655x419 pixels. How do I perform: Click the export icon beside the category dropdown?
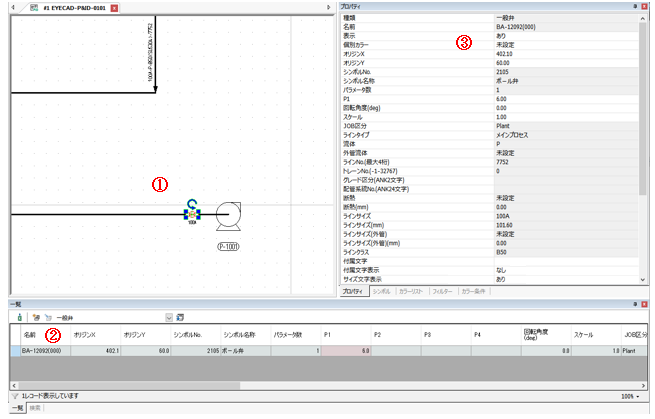click(180, 317)
